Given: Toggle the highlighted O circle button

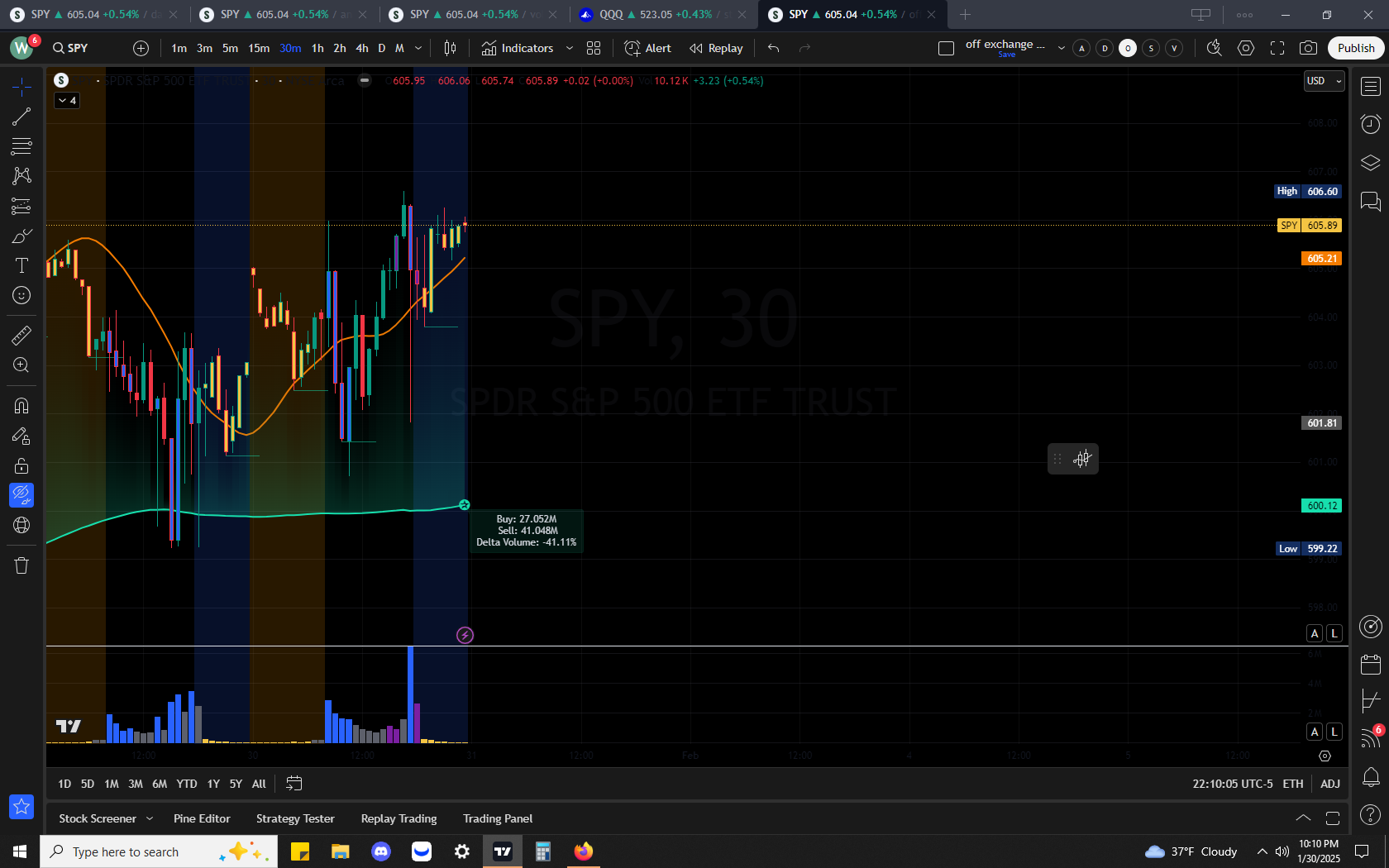Looking at the screenshot, I should pos(1128,48).
